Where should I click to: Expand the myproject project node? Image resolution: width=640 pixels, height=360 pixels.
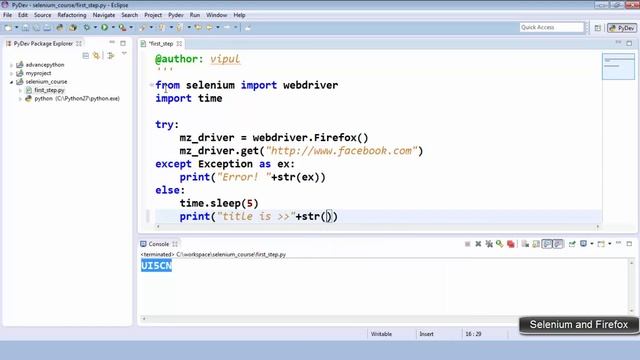(x=11, y=73)
